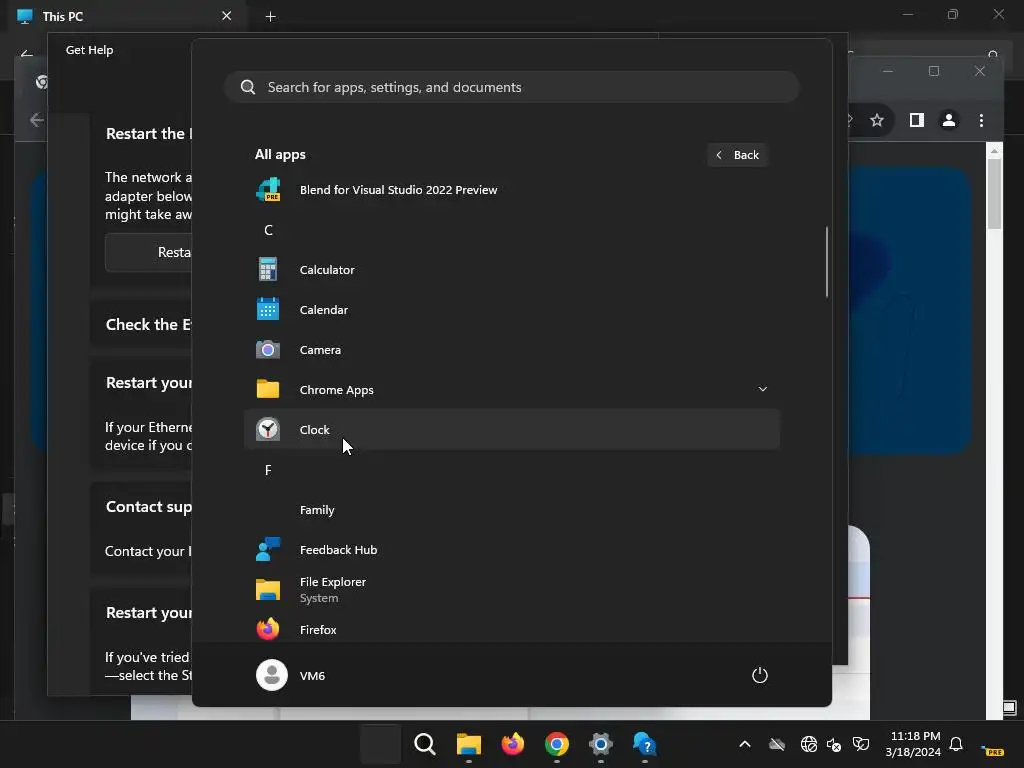The height and width of the screenshot is (768, 1024).
Task: Click Restart button in Get Help window
Action: 149,253
